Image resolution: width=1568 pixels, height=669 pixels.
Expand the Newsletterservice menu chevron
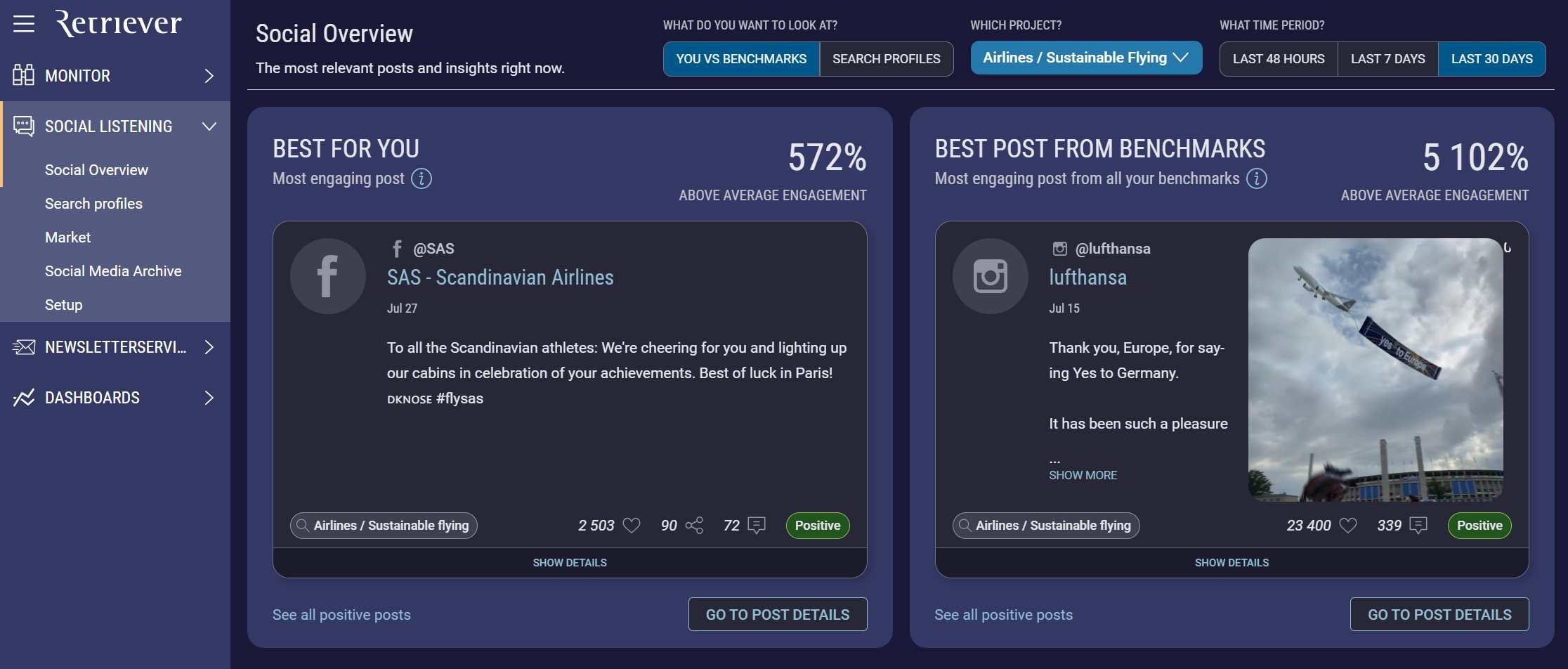coord(209,347)
